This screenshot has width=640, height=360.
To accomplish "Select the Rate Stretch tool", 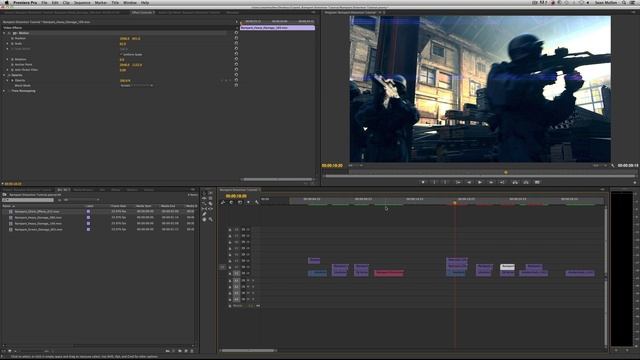I will (204, 204).
